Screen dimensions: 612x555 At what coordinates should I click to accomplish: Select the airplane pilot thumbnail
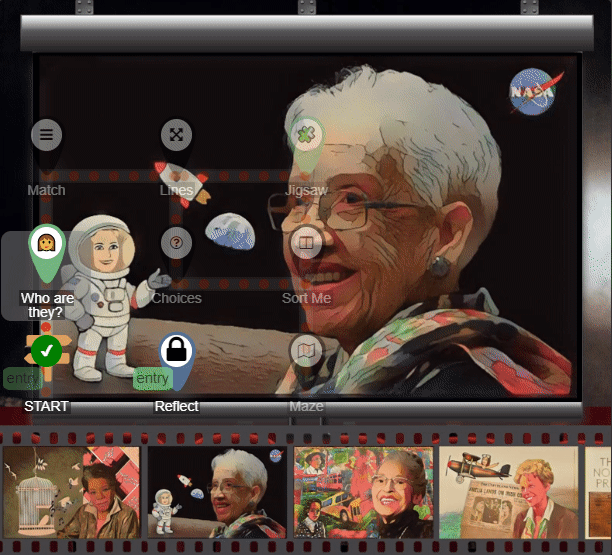pos(509,493)
